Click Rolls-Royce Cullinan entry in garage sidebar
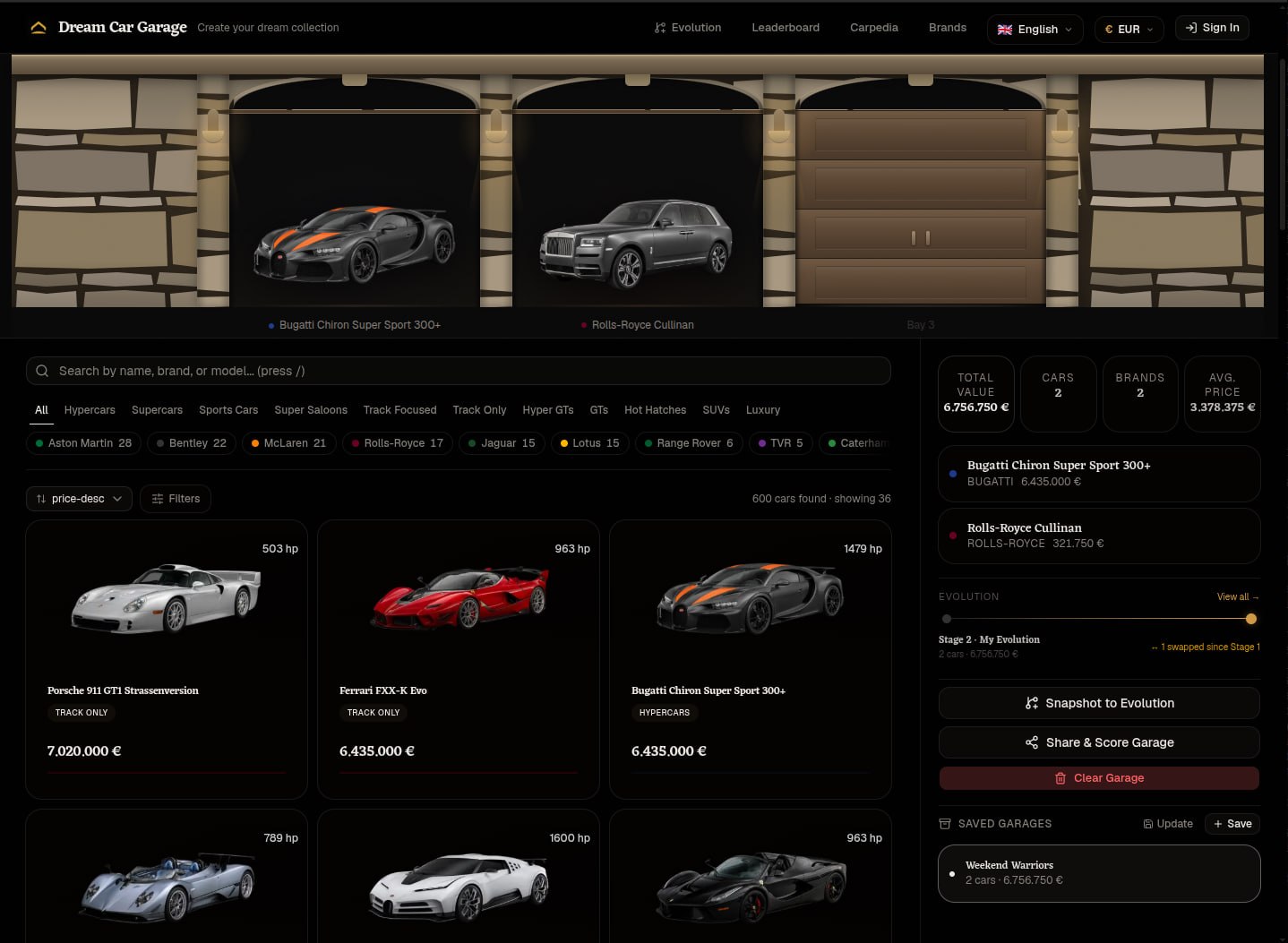 (x=1099, y=536)
